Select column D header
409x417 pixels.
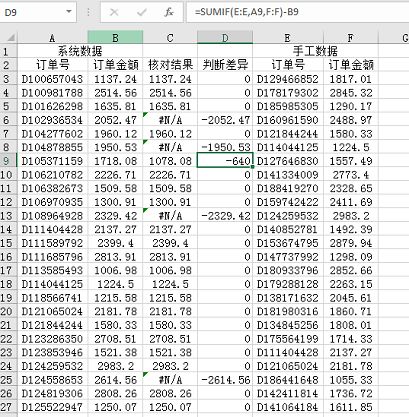click(x=225, y=37)
